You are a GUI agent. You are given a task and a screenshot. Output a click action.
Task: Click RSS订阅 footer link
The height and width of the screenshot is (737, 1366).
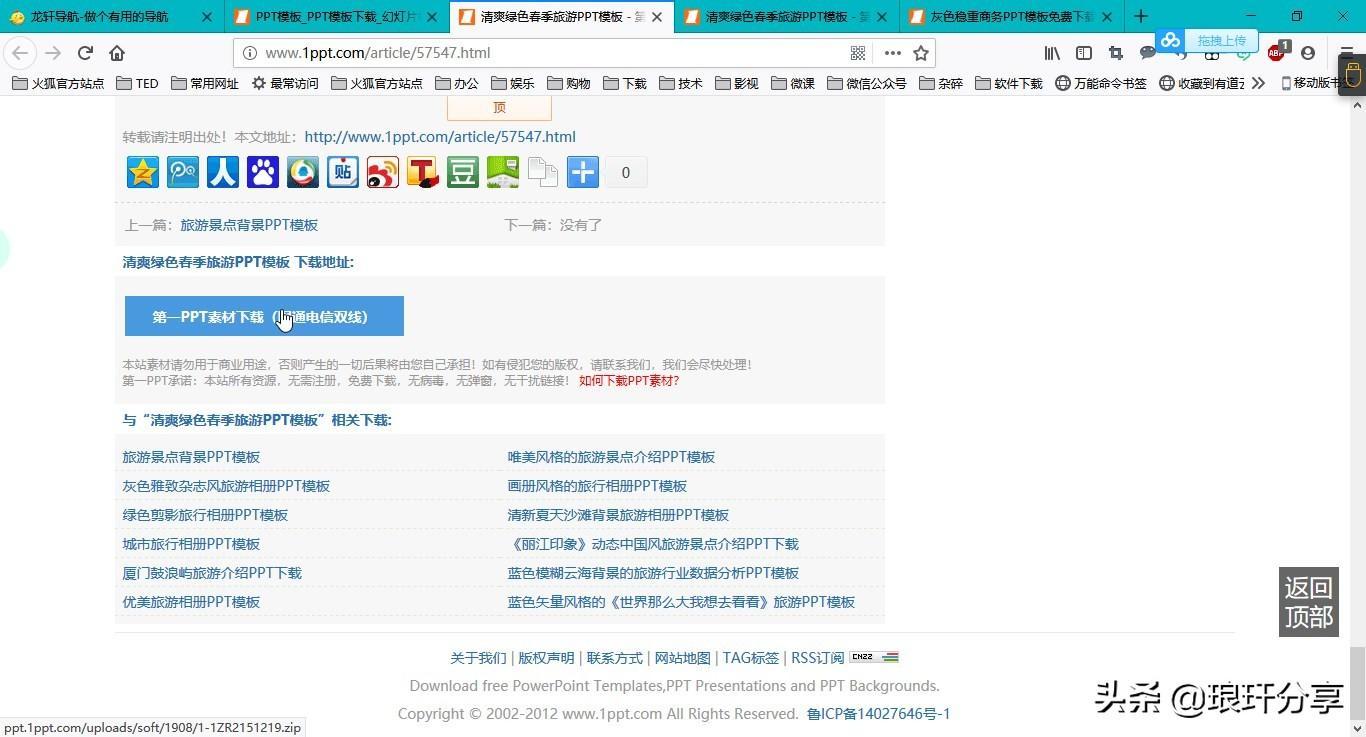tap(817, 658)
